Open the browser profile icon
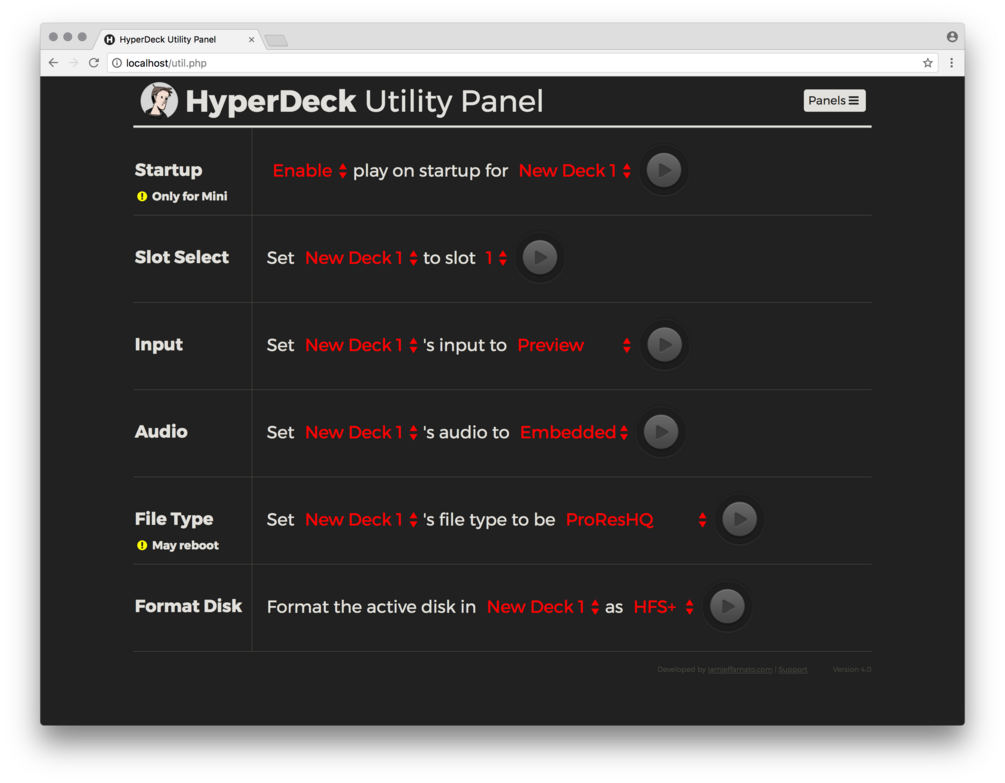1005x783 pixels. (952, 37)
